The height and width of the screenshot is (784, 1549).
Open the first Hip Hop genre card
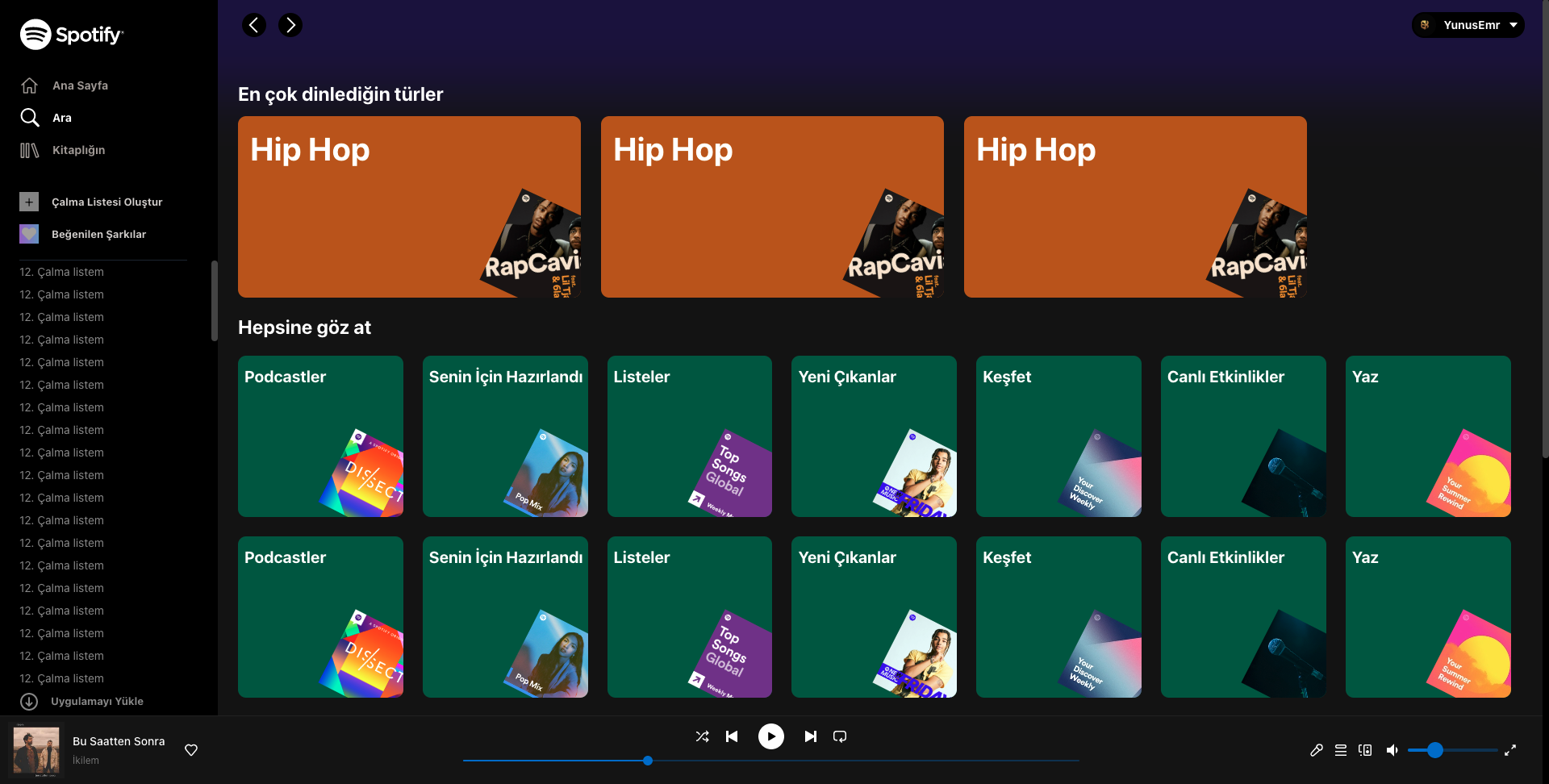coord(409,206)
